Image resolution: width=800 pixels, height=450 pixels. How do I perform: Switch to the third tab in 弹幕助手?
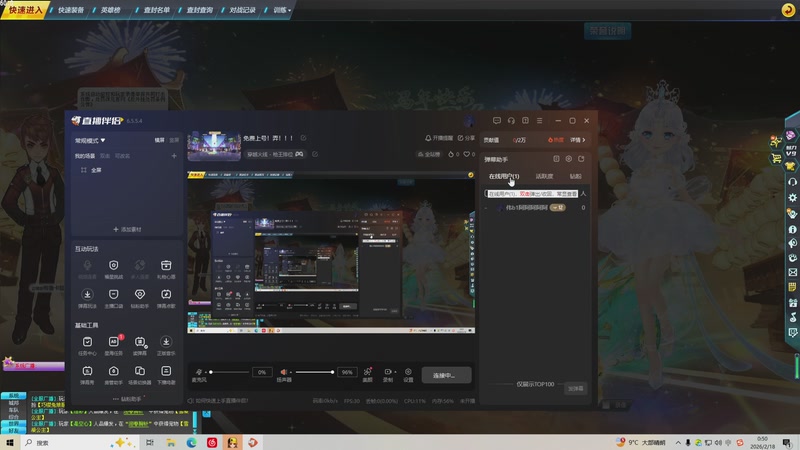pos(576,176)
